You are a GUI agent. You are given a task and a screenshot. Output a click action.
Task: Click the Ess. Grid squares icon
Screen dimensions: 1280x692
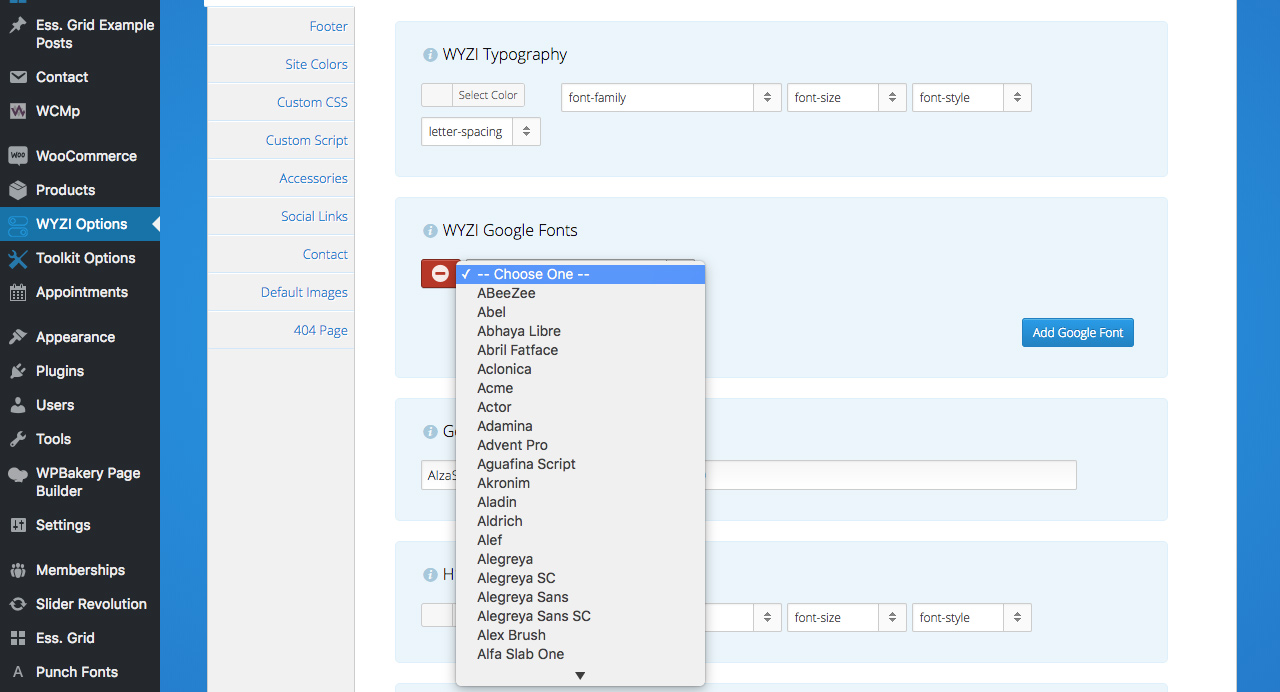(18, 638)
